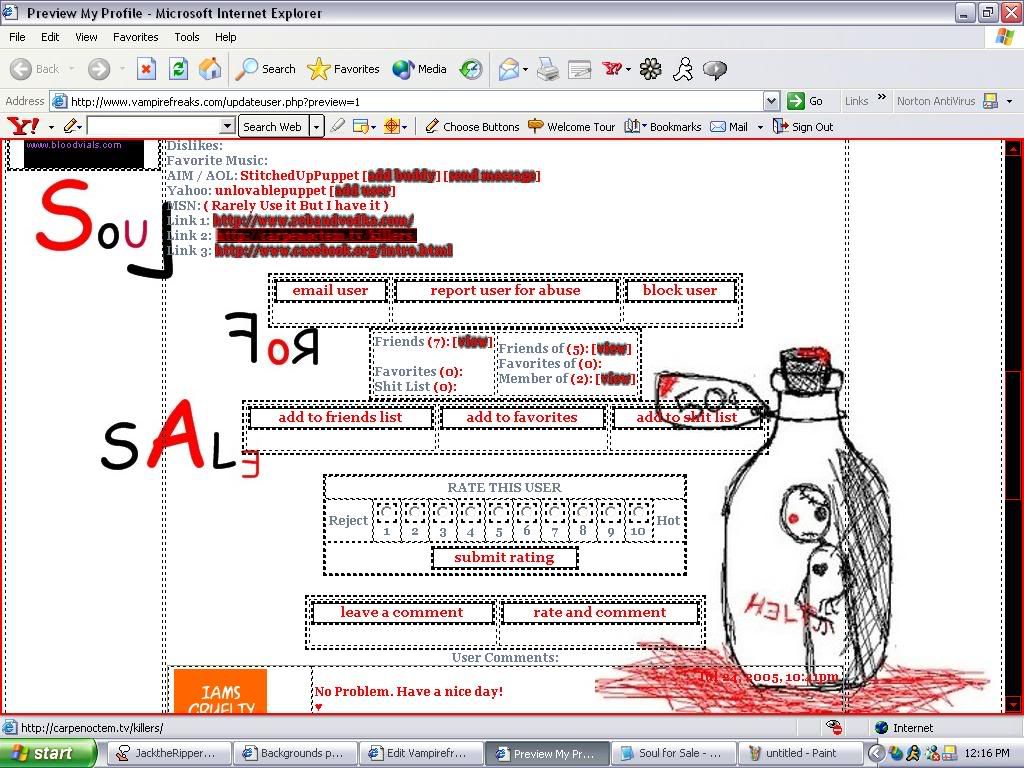Select rating 1 radio button
The width and height of the screenshot is (1024, 768).
(387, 512)
